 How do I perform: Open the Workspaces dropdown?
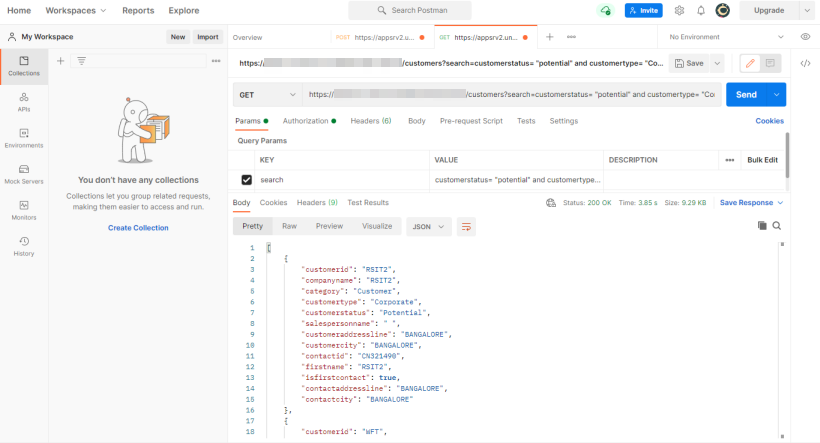(75, 10)
